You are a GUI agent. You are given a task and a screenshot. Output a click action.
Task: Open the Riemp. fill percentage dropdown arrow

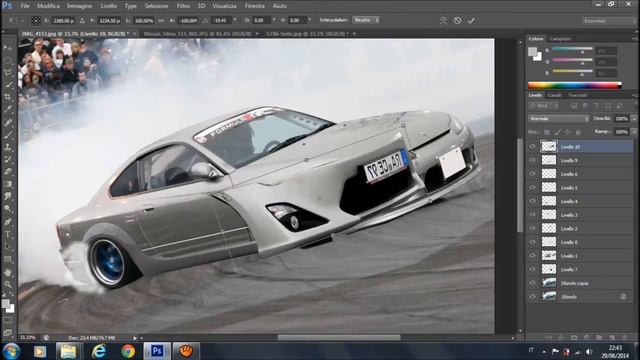(x=634, y=132)
